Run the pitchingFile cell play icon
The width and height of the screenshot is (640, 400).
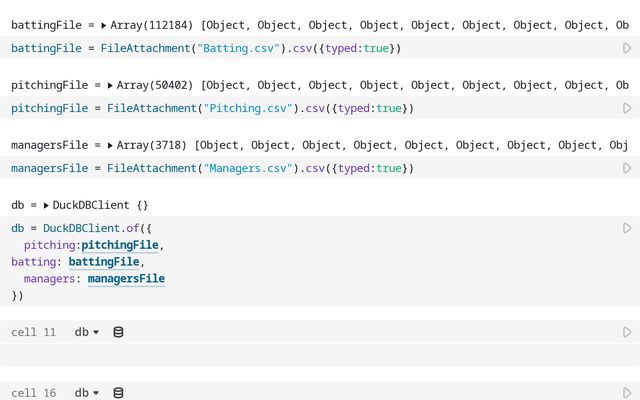tap(627, 108)
